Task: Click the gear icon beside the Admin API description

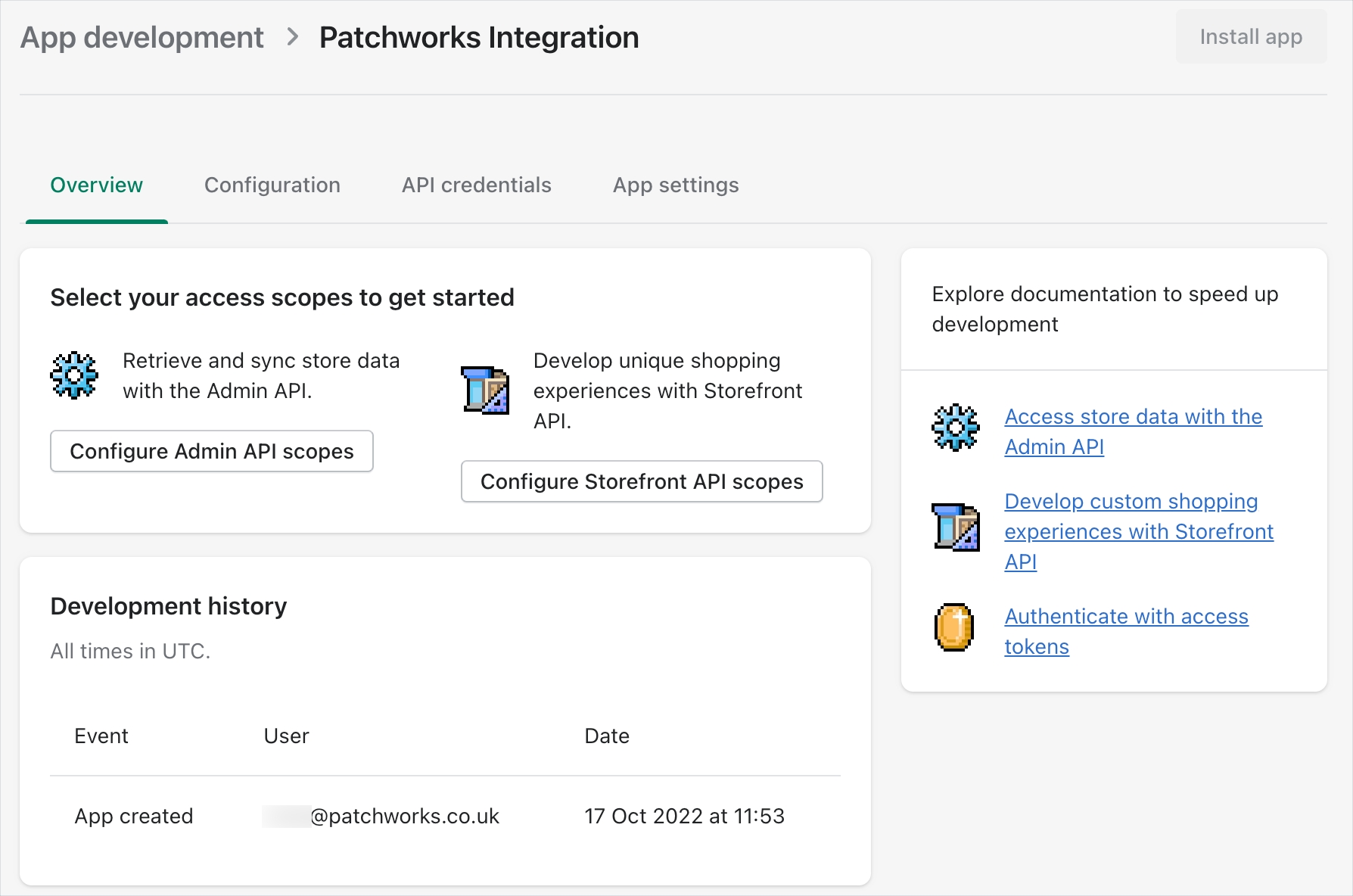Action: click(73, 375)
